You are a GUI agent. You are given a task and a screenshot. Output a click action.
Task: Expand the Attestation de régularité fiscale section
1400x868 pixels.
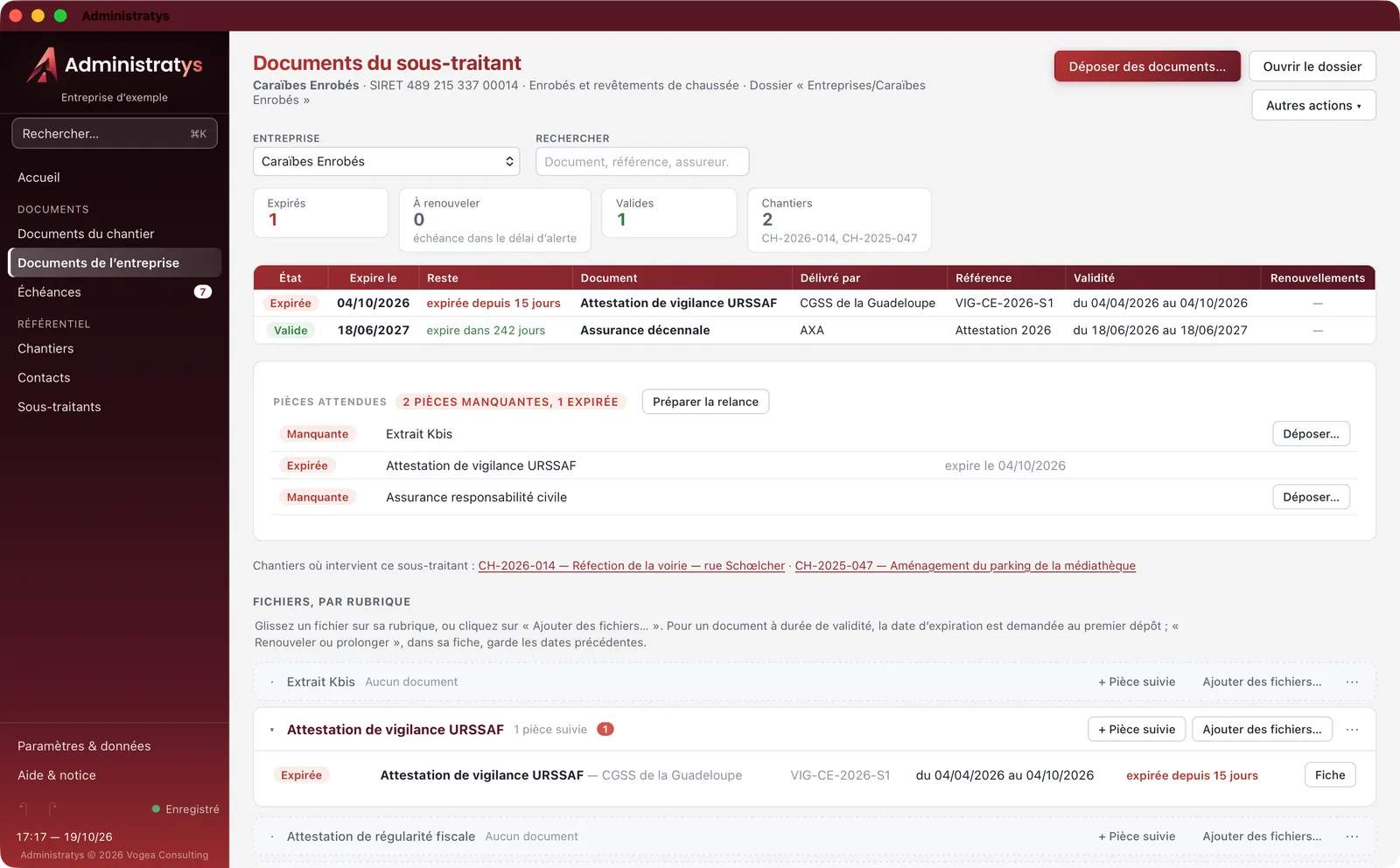(272, 836)
